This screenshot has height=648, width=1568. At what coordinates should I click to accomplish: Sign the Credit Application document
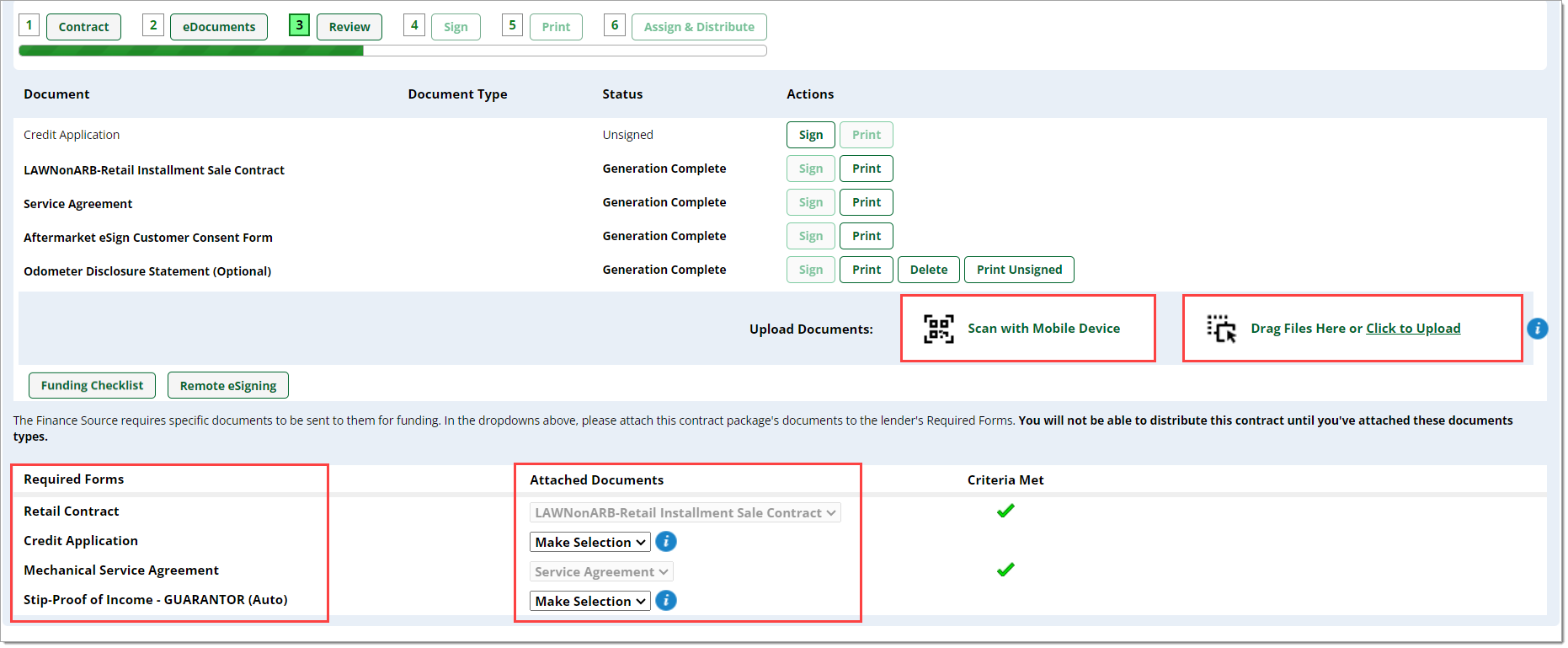tap(811, 135)
